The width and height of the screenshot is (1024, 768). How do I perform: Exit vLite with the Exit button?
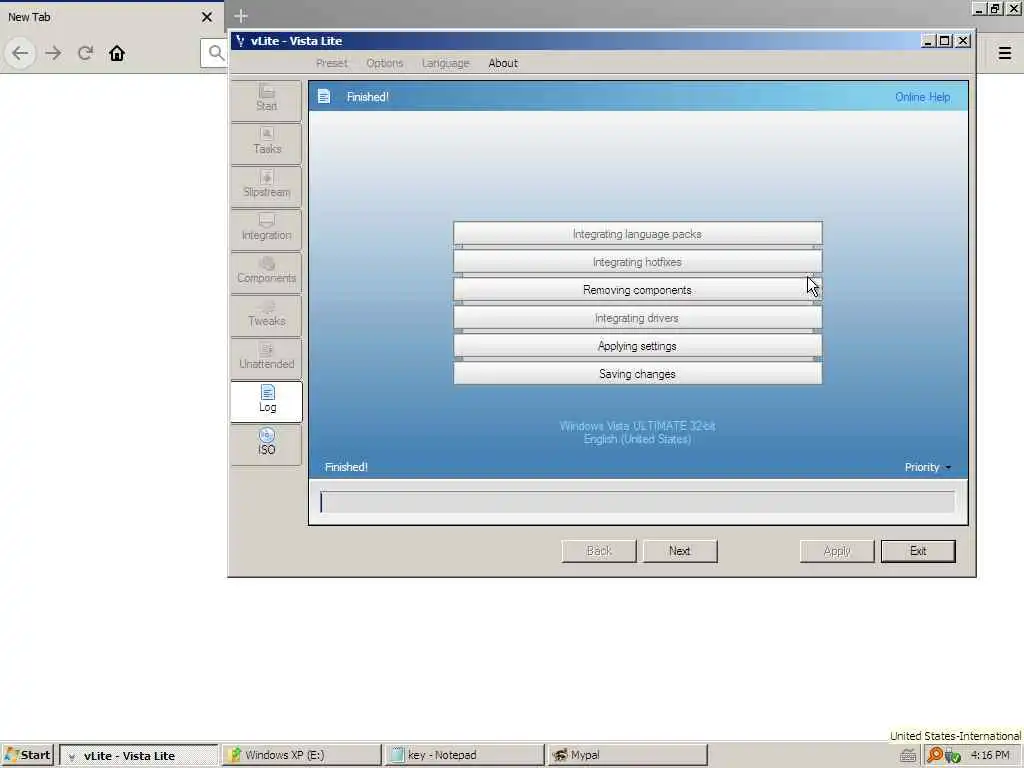coord(918,551)
